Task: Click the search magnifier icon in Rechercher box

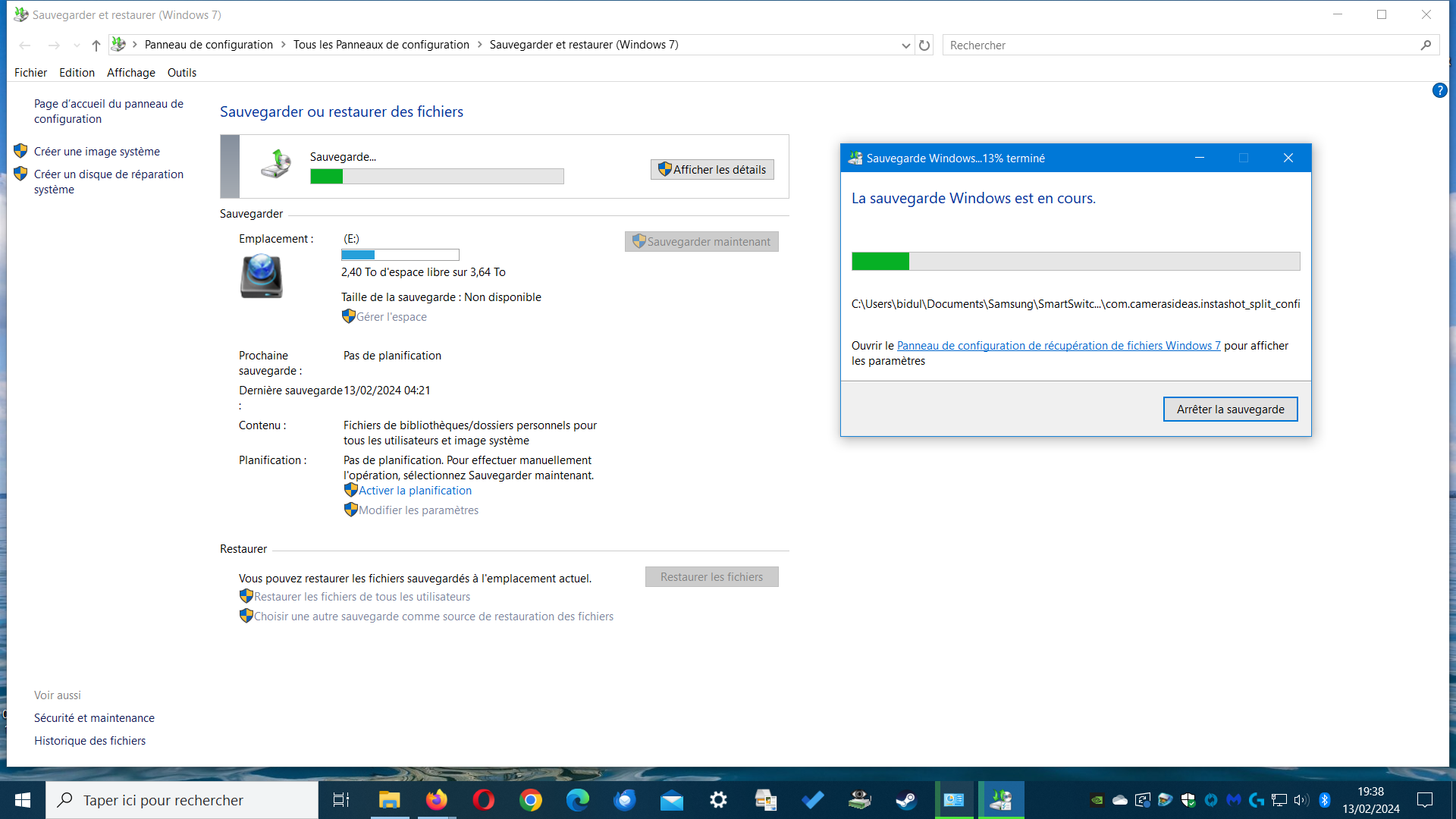Action: (x=1426, y=45)
